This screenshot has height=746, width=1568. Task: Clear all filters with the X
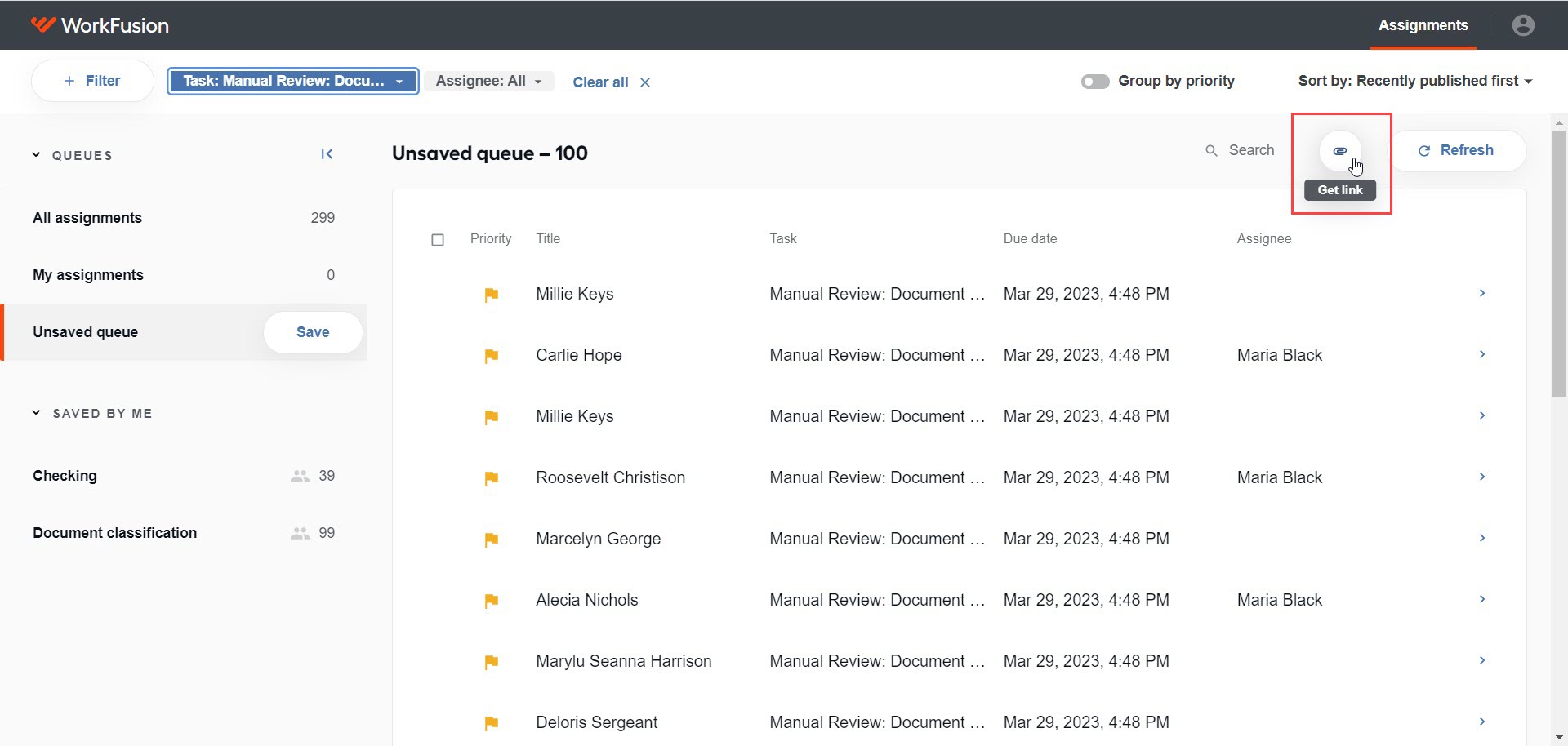pyautogui.click(x=645, y=82)
